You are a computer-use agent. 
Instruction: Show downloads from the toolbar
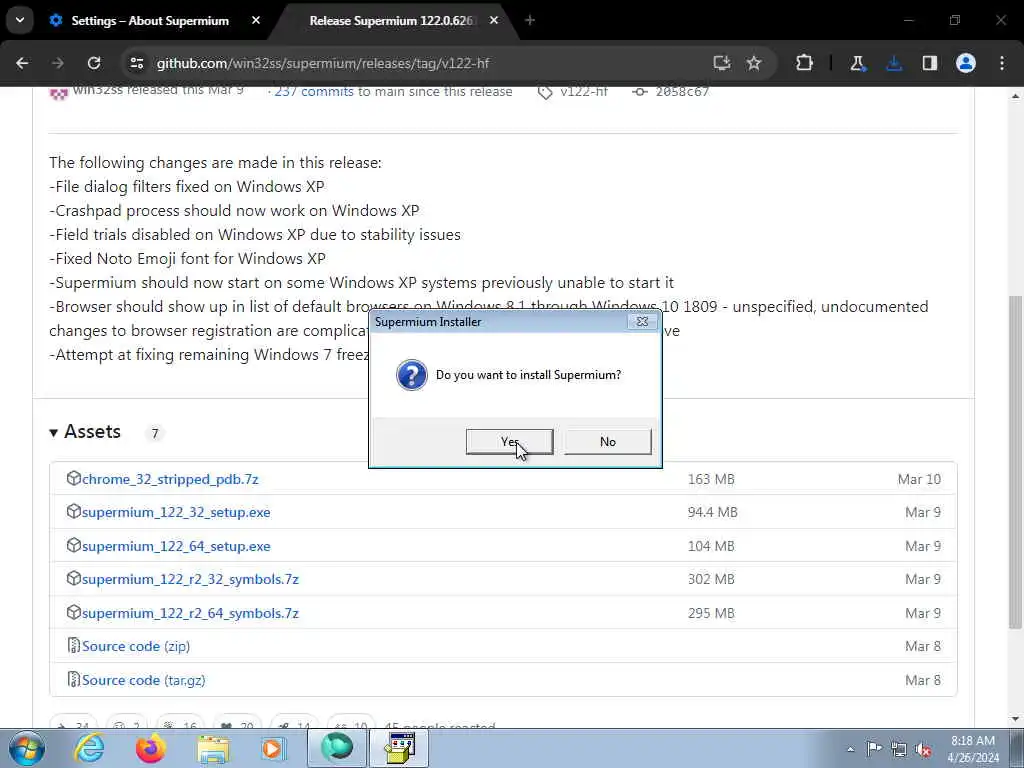pyautogui.click(x=894, y=63)
